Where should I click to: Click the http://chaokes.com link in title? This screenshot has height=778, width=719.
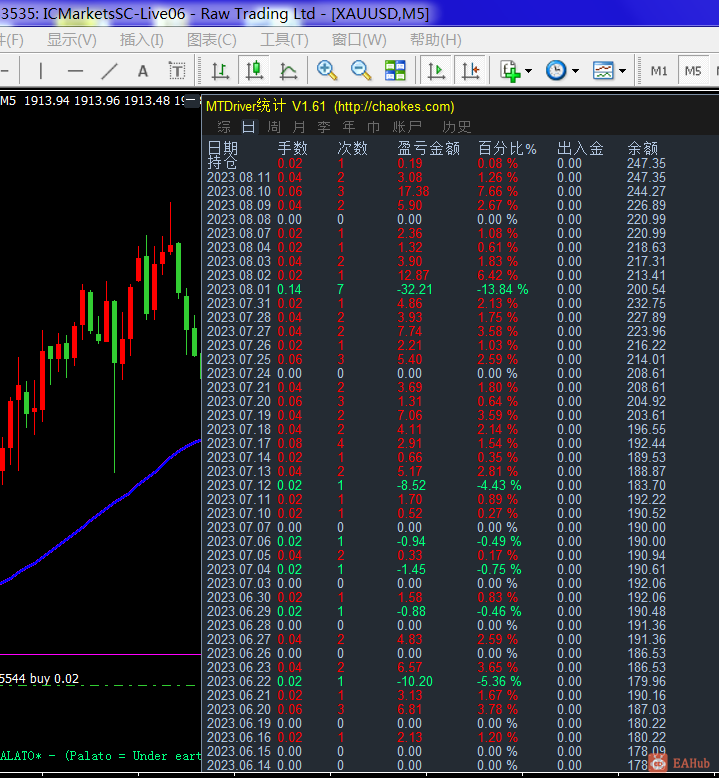click(x=394, y=107)
